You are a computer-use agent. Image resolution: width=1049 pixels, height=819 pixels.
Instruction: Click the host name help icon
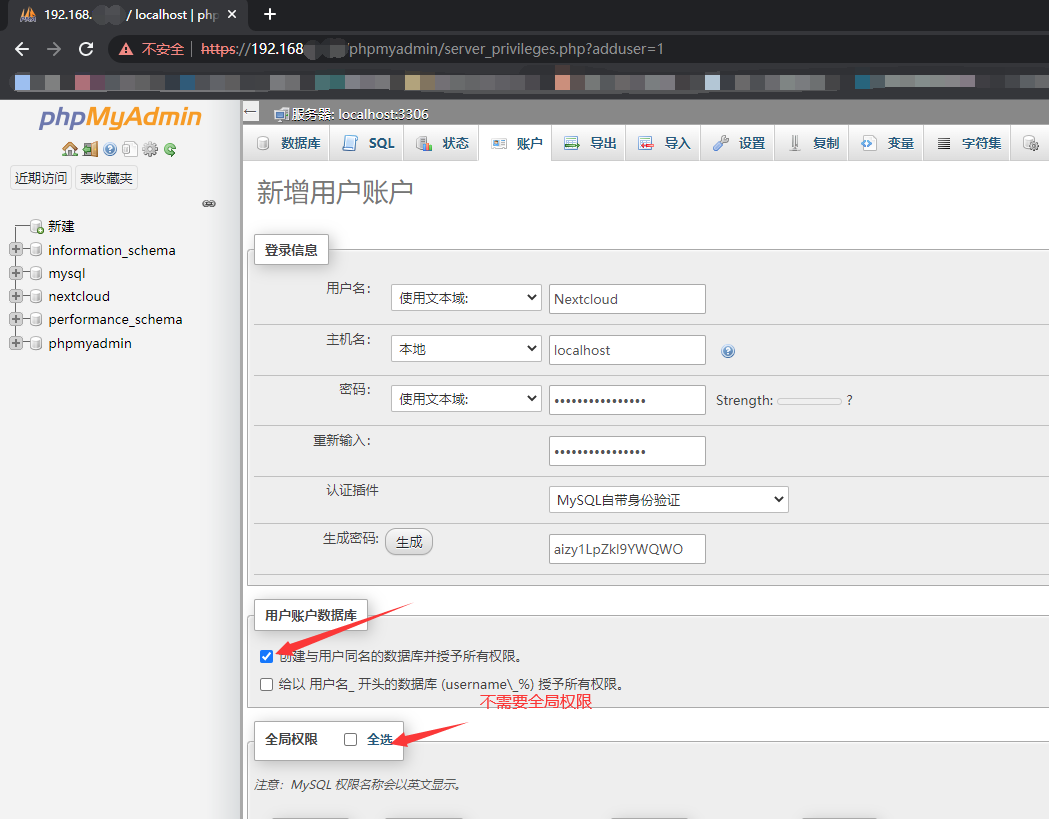(728, 351)
